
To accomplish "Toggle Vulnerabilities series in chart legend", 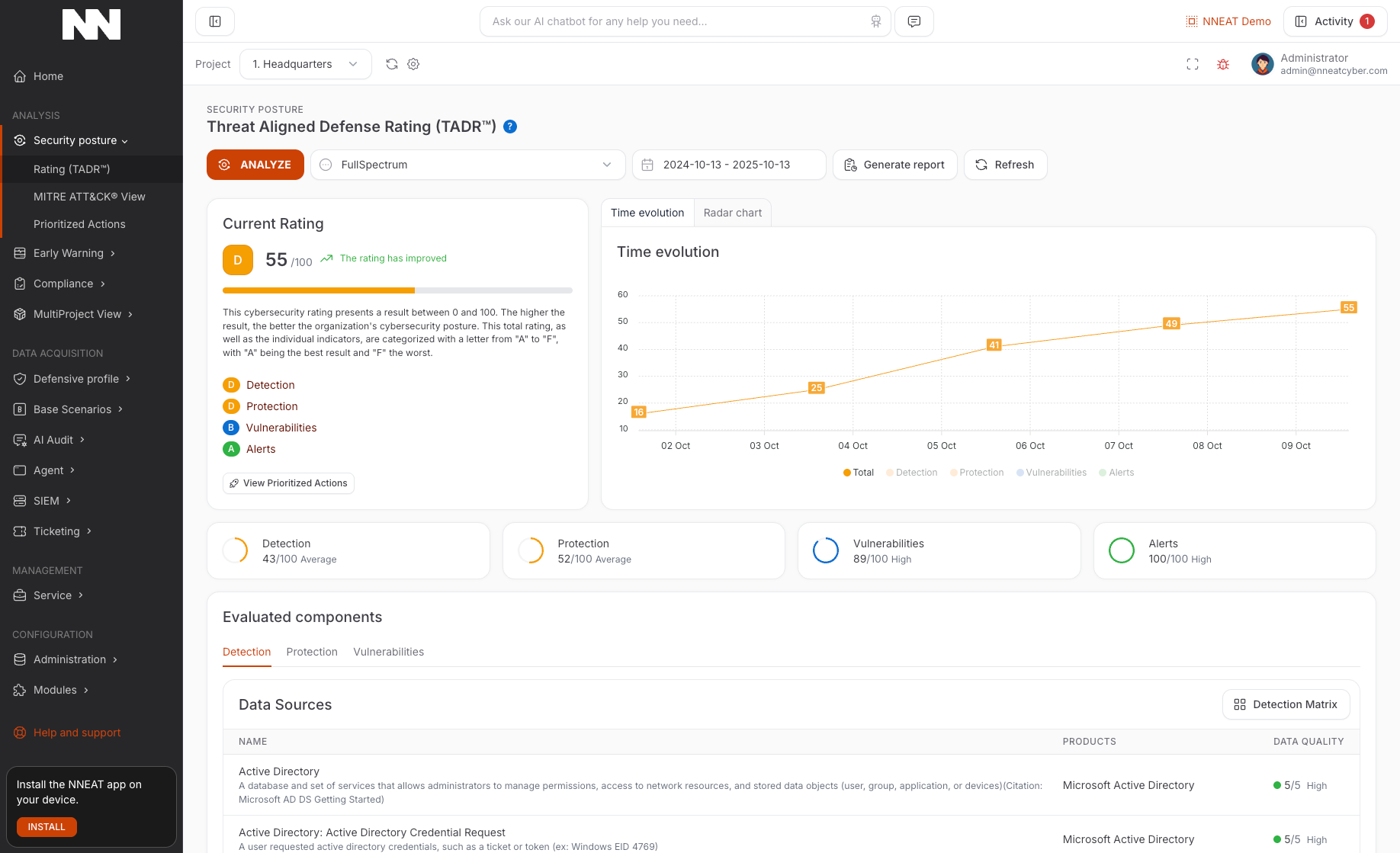I will (1051, 473).
